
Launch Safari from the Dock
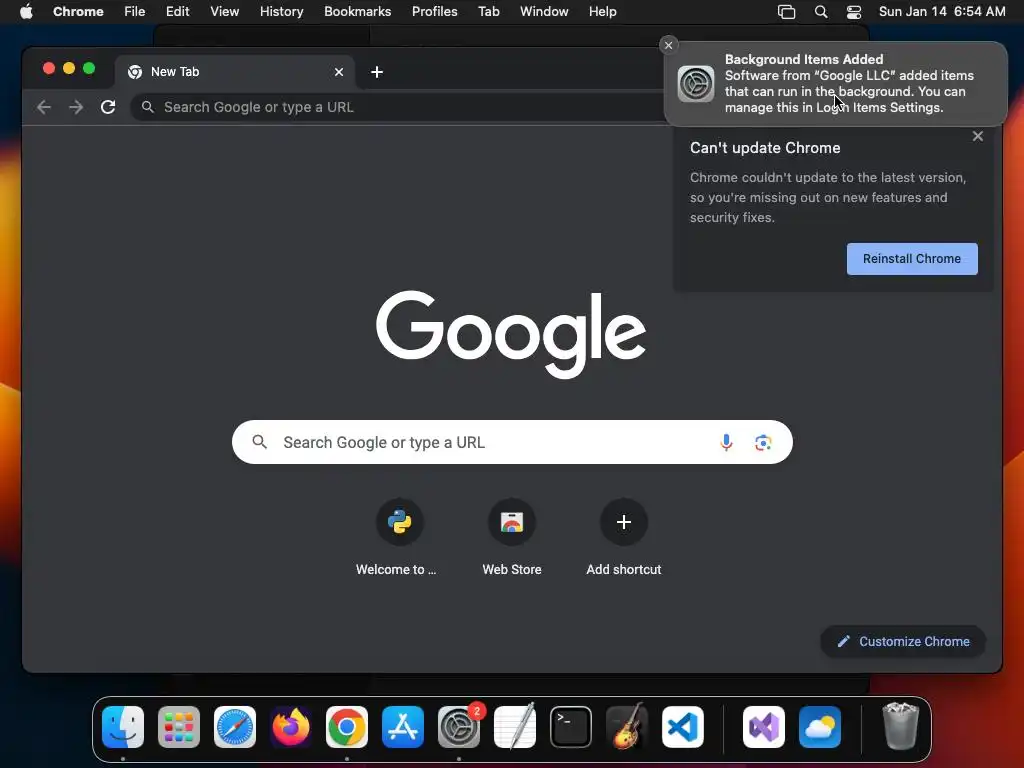[x=235, y=727]
